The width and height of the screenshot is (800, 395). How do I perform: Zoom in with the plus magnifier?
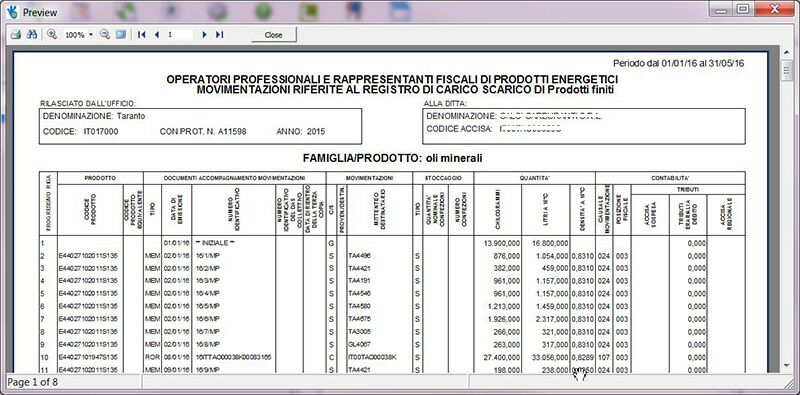(52, 35)
